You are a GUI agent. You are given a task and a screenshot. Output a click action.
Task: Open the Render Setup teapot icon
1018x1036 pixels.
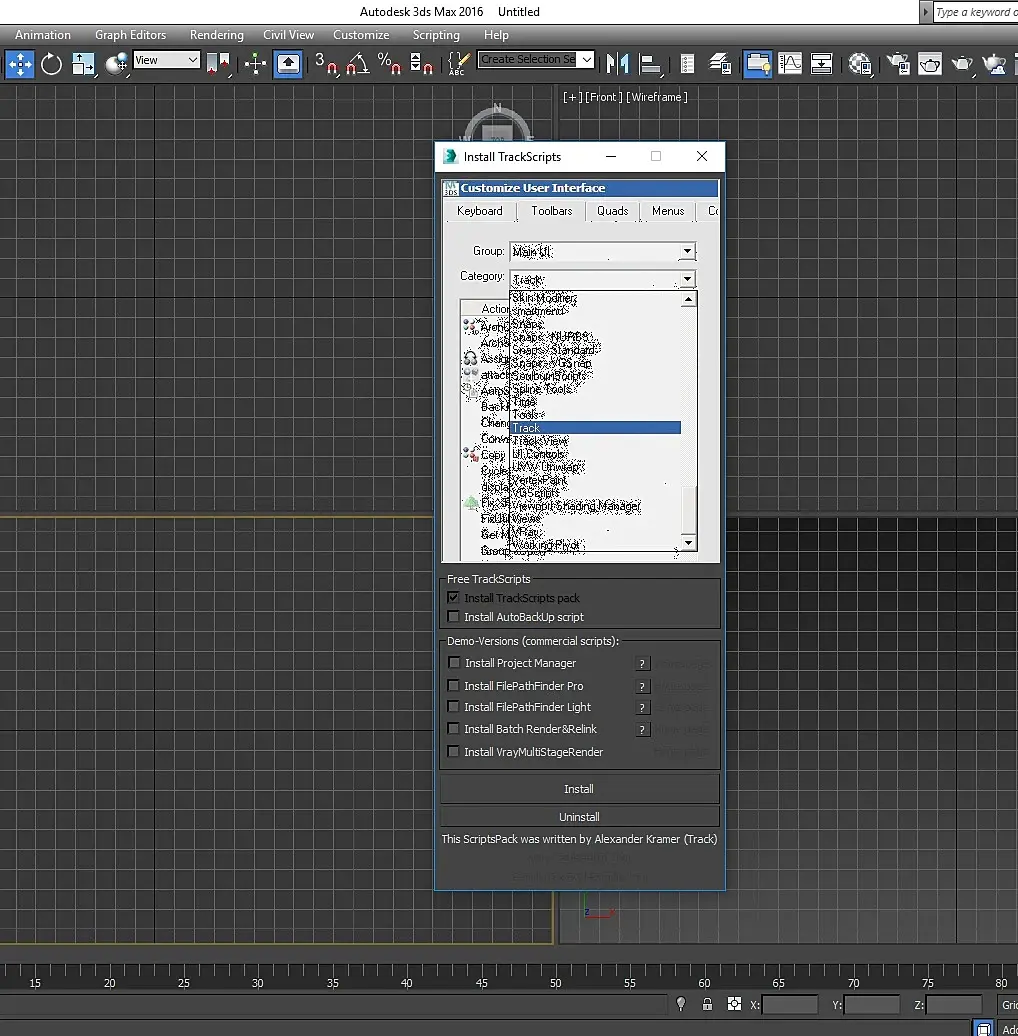897,64
